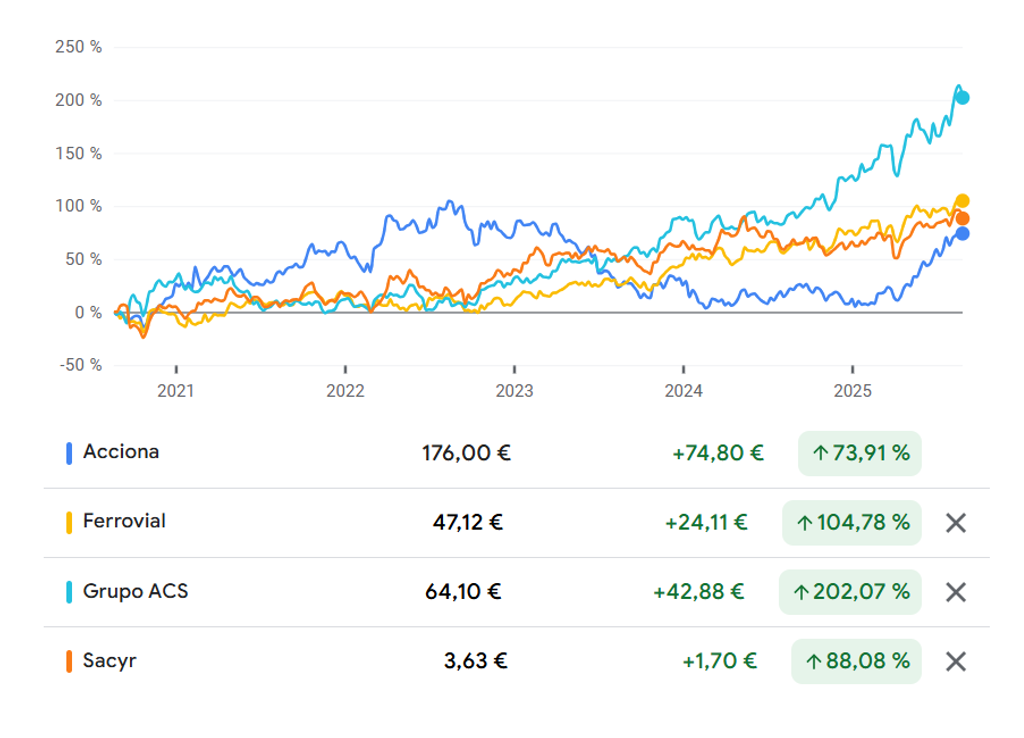Remove Ferrovial from the comparison
The height and width of the screenshot is (738, 1024).
coord(955,523)
